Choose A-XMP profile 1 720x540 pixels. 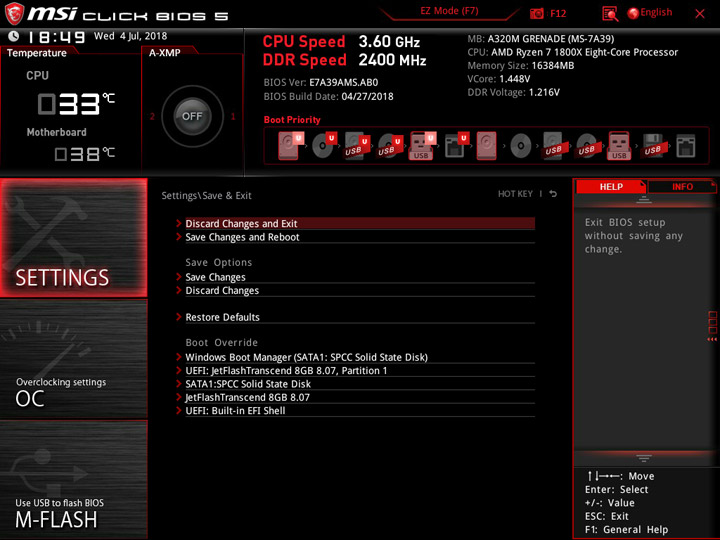pyautogui.click(x=233, y=116)
